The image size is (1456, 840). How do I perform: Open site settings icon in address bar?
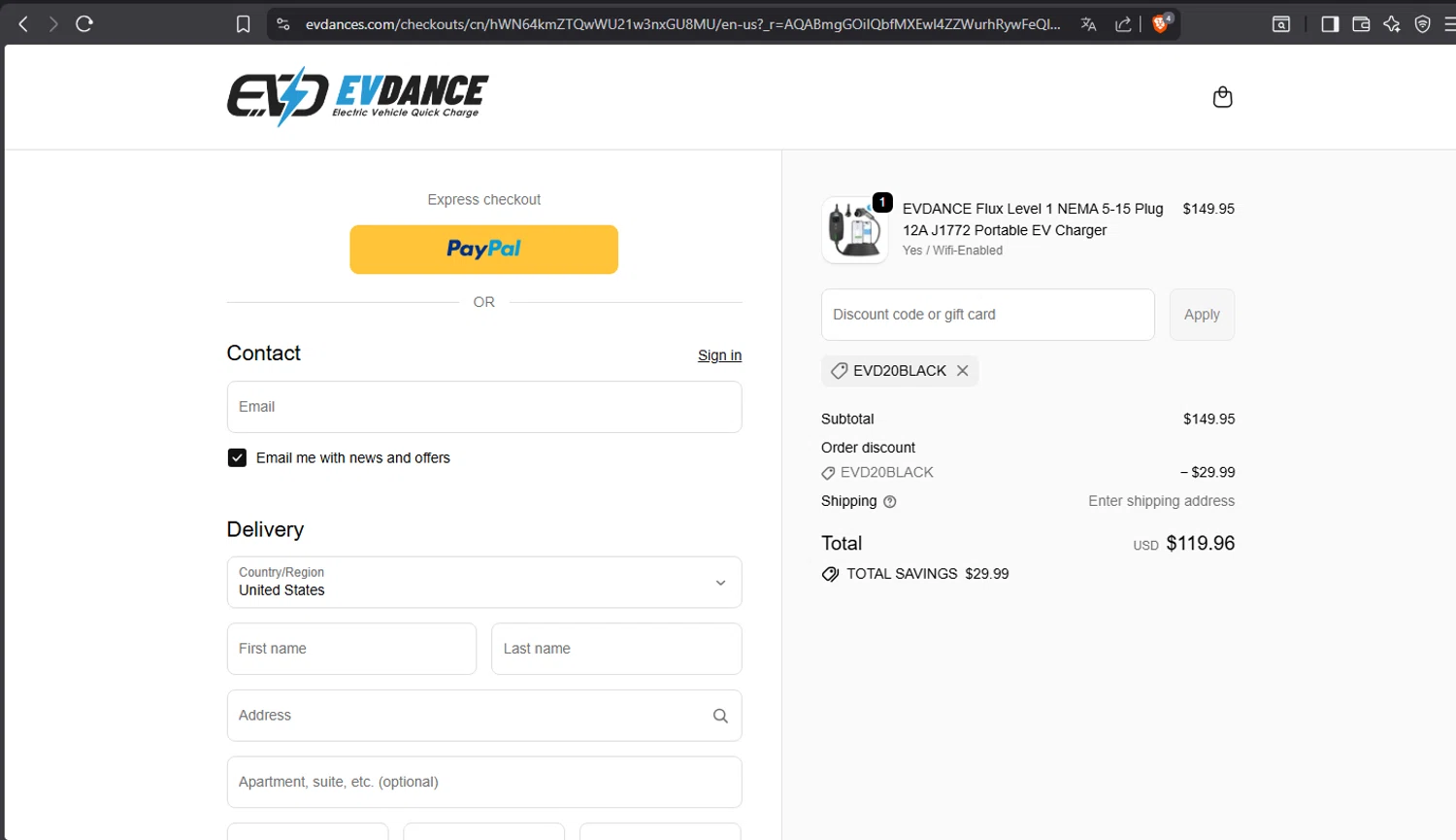click(x=283, y=24)
